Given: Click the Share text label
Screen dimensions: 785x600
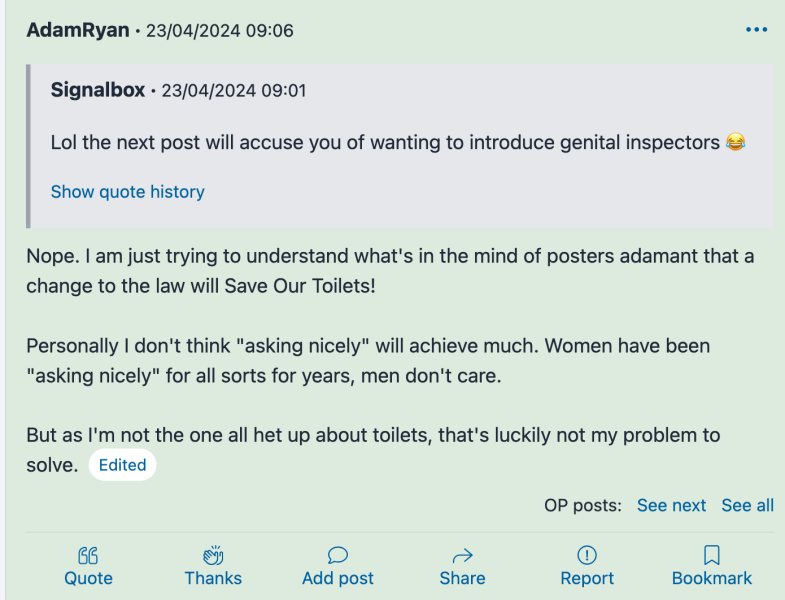Looking at the screenshot, I should pos(462,578).
